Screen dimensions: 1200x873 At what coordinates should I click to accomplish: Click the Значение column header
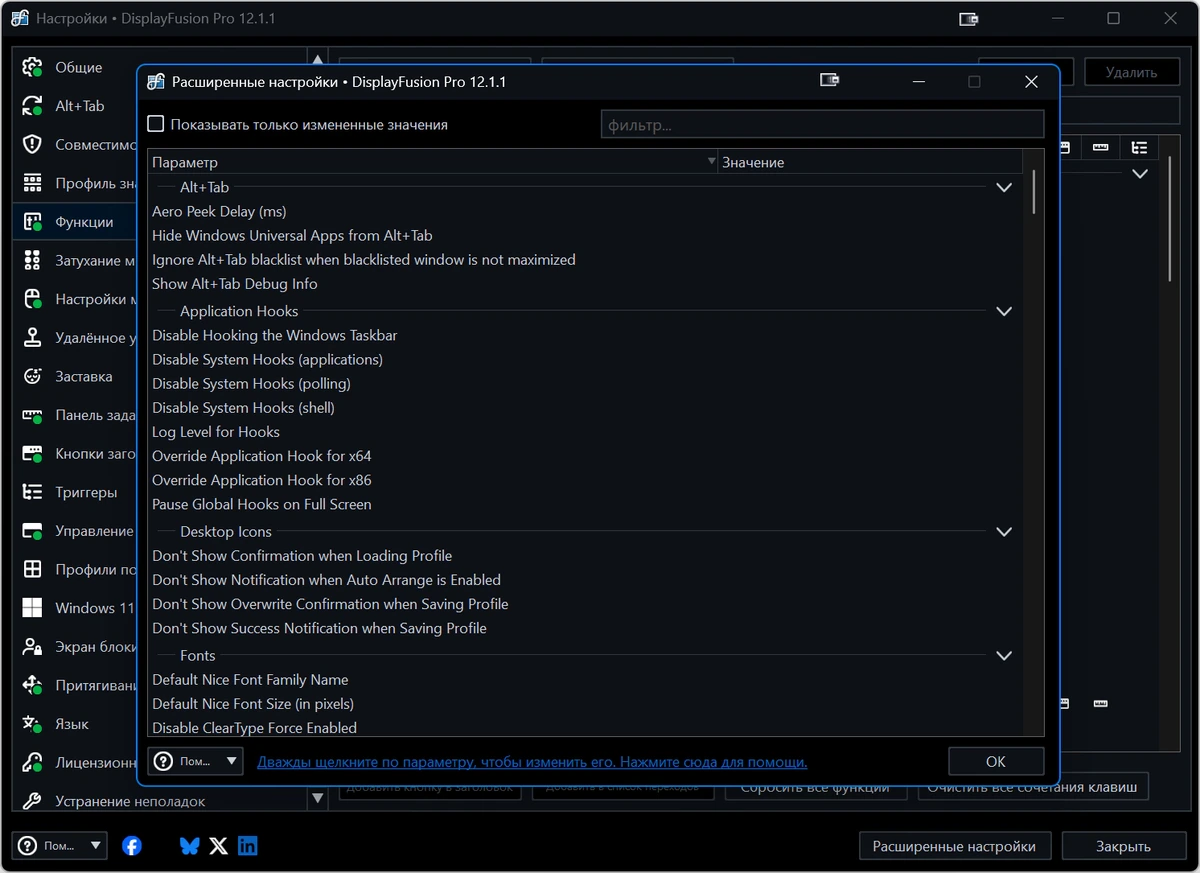point(870,162)
